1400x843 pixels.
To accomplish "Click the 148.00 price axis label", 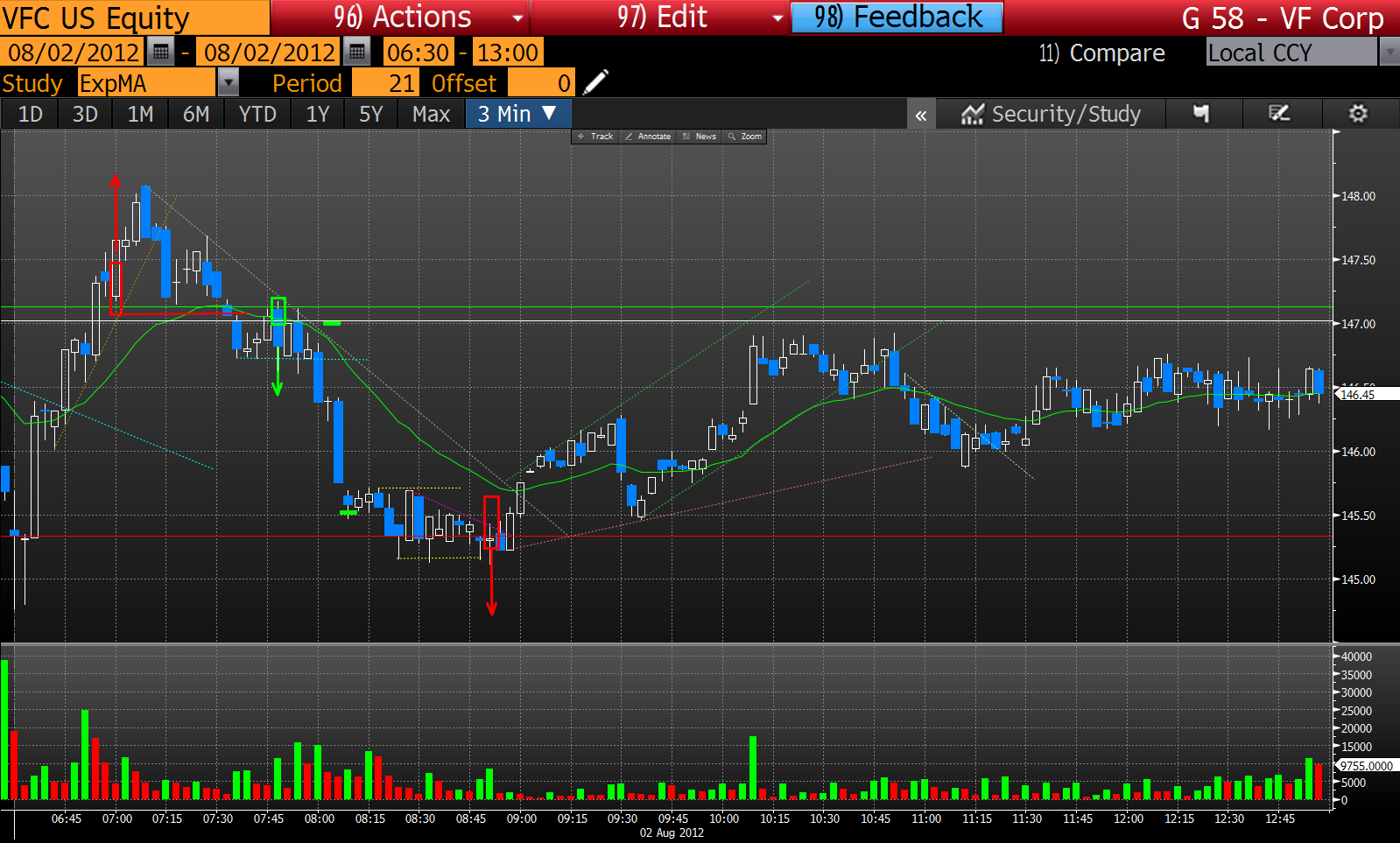I will [x=1359, y=196].
